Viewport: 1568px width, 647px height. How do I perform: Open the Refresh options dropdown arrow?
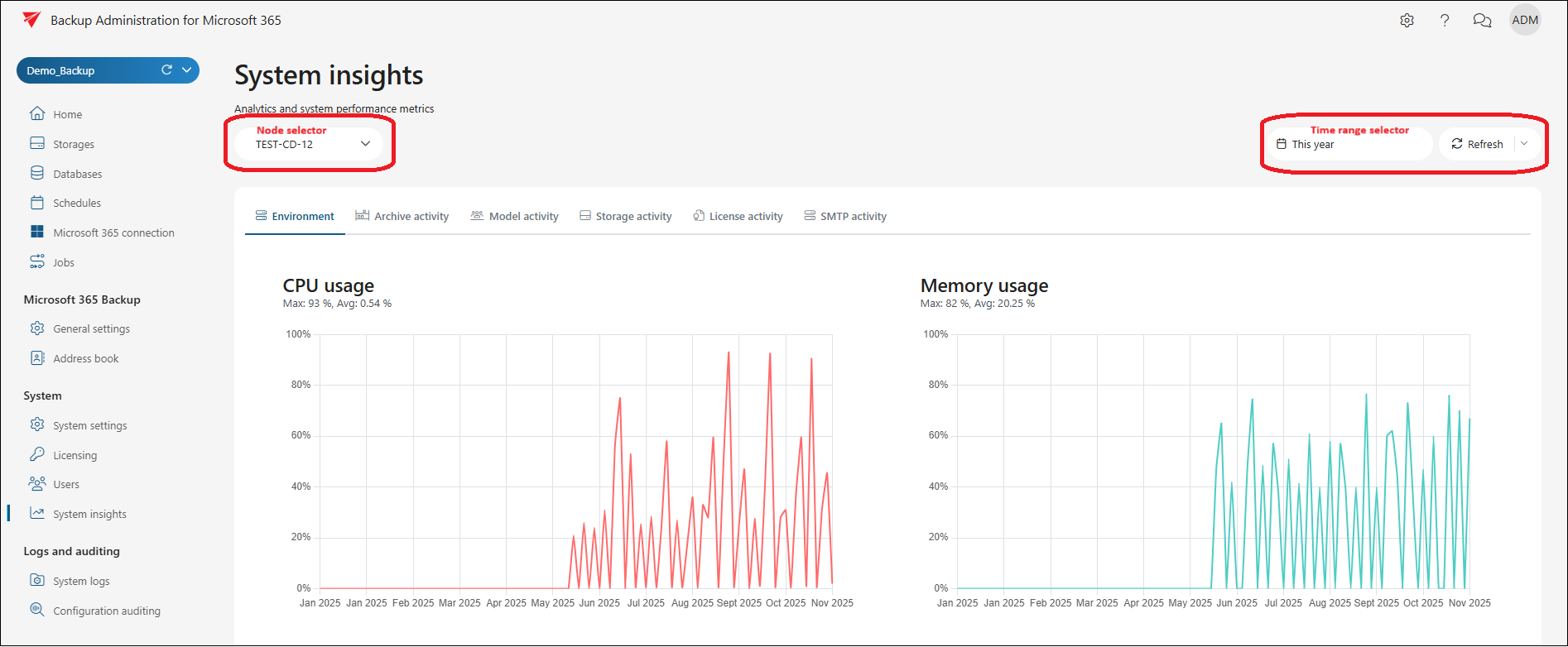pyautogui.click(x=1524, y=144)
